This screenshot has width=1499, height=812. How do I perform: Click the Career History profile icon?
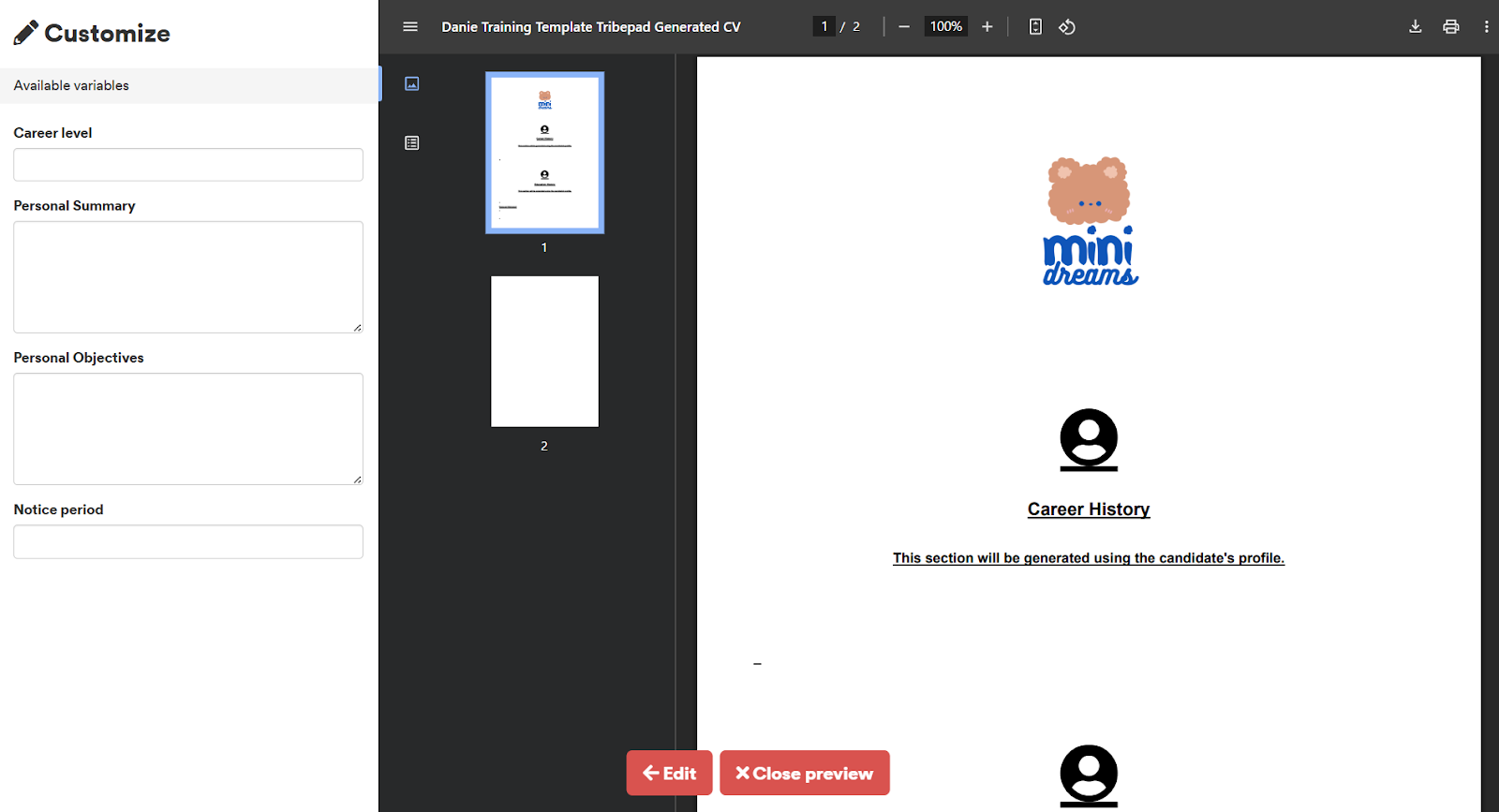point(1089,439)
